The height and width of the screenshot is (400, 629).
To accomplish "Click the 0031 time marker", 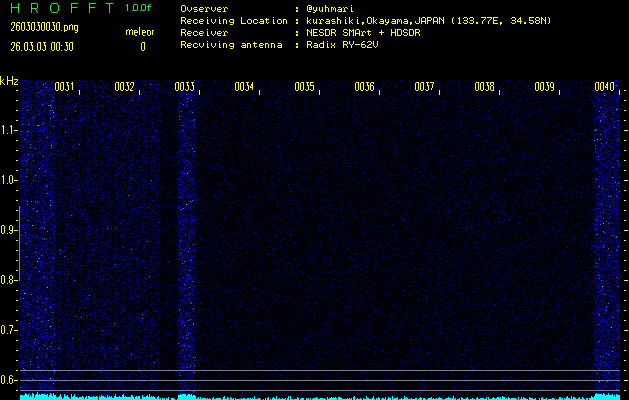I will [x=64, y=87].
